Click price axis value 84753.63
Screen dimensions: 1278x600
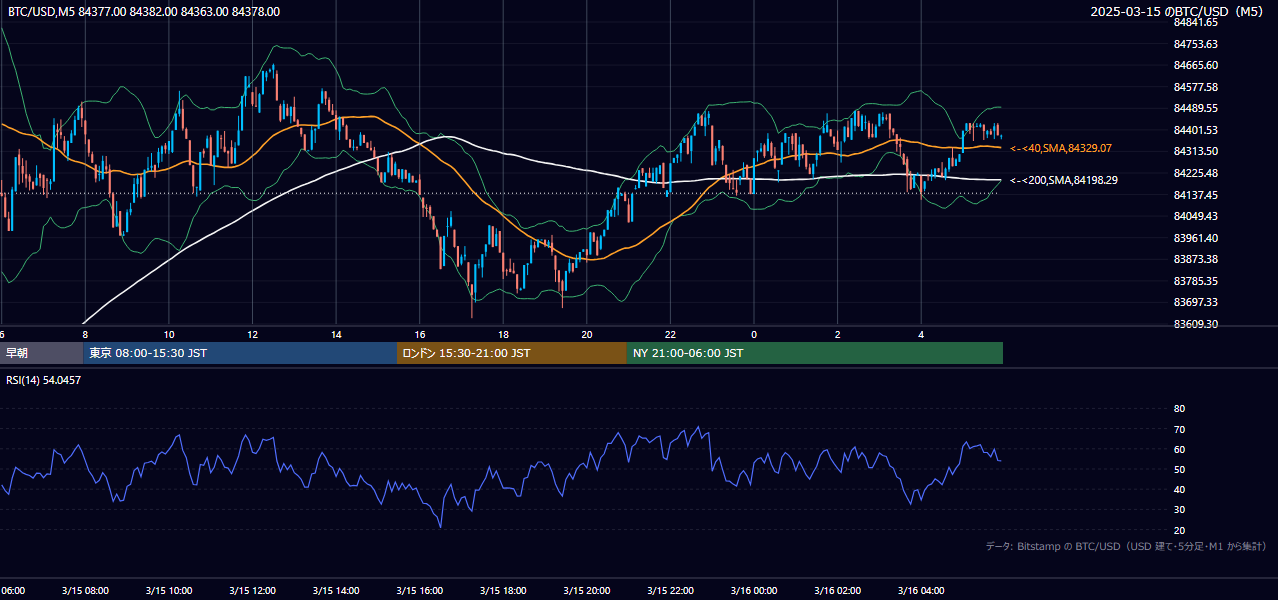click(1195, 44)
